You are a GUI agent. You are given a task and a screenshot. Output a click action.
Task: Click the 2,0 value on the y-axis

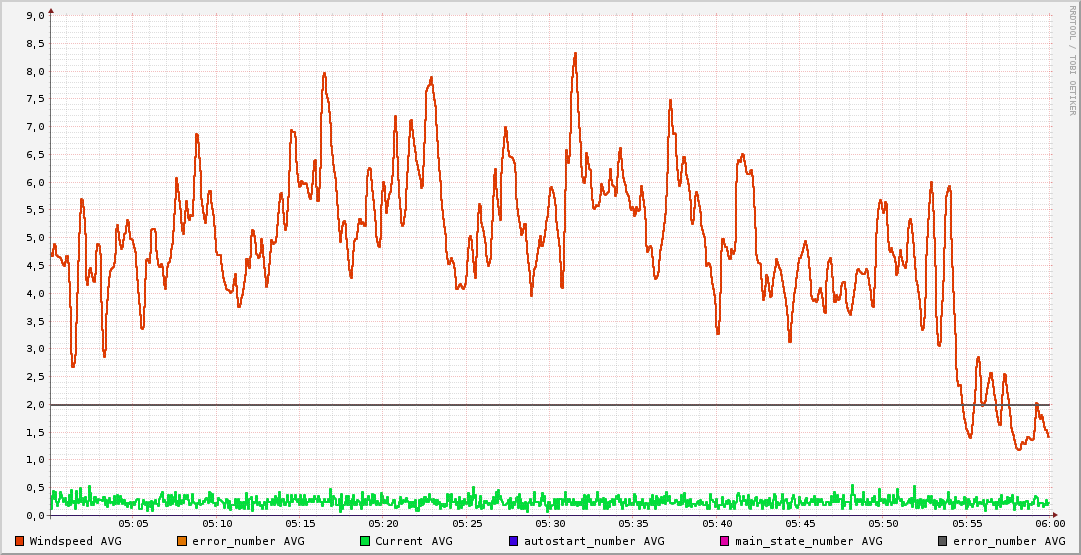[34, 404]
